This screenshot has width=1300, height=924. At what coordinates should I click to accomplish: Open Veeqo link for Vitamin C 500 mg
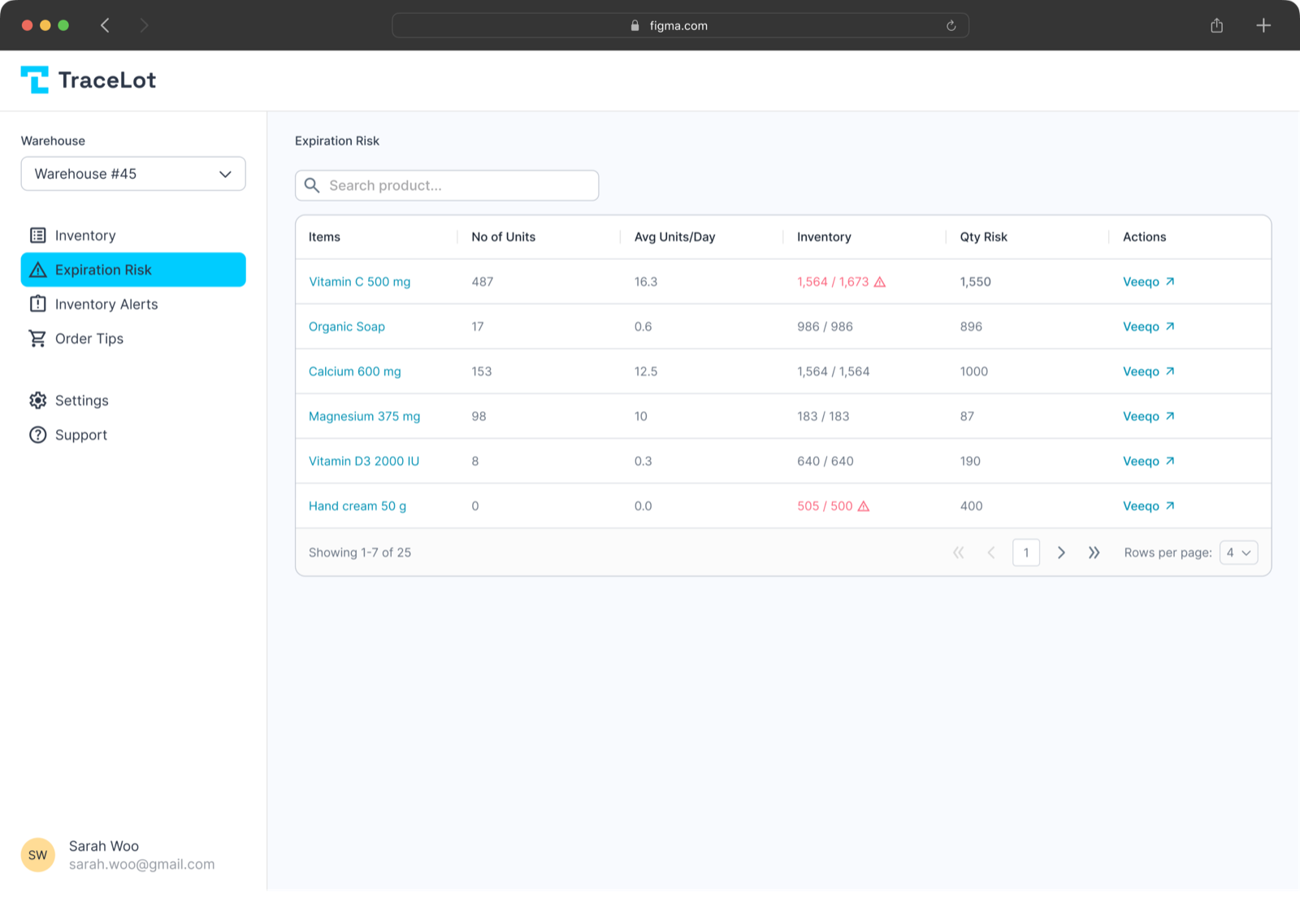pyautogui.click(x=1148, y=281)
